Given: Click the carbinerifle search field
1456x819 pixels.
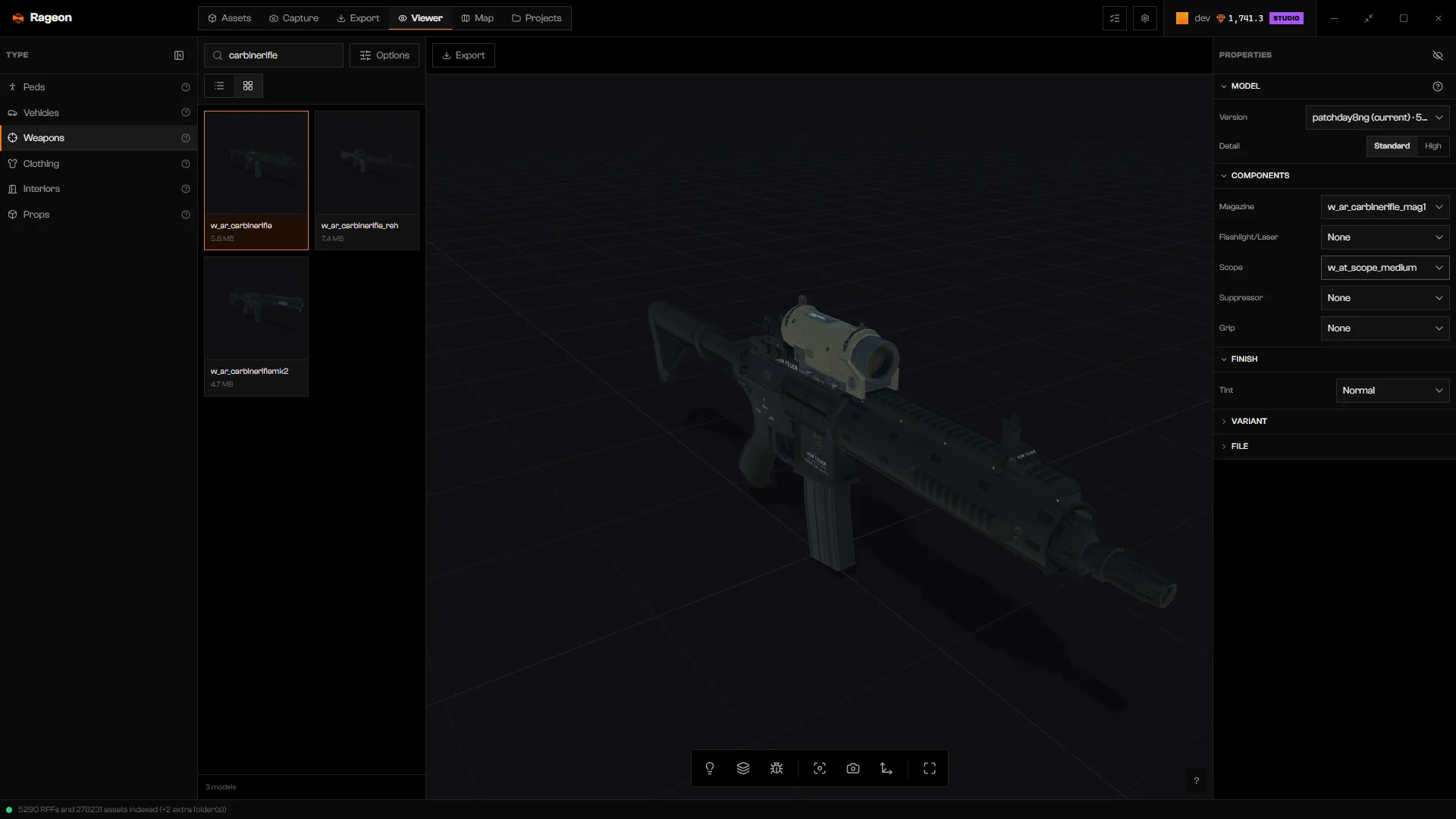Looking at the screenshot, I should tap(274, 55).
